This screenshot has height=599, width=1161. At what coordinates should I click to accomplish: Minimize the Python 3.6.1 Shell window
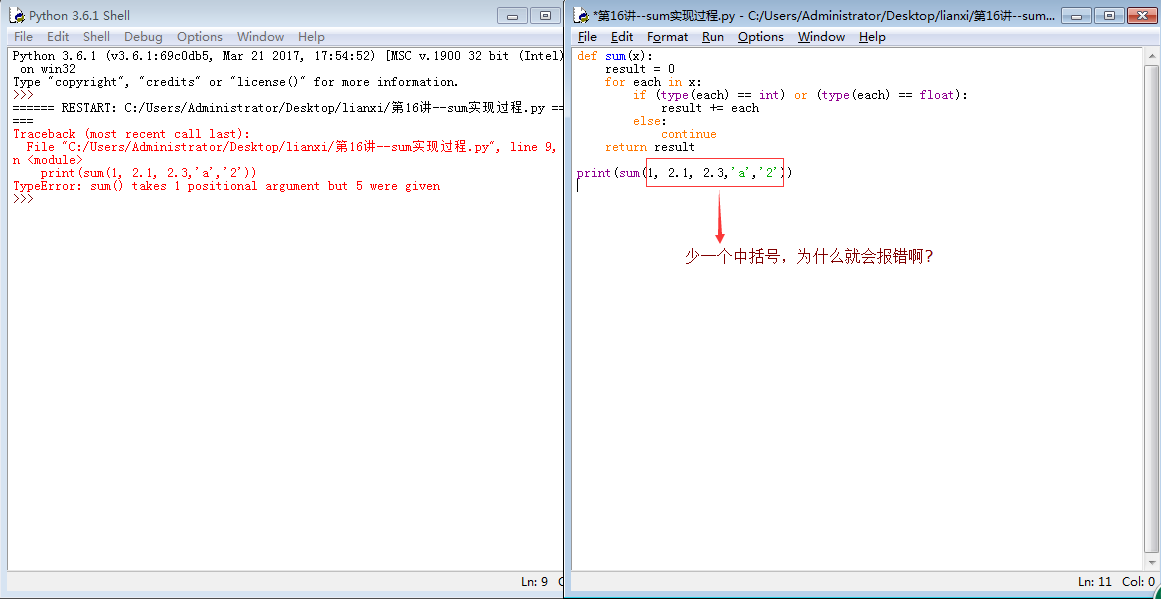(513, 15)
